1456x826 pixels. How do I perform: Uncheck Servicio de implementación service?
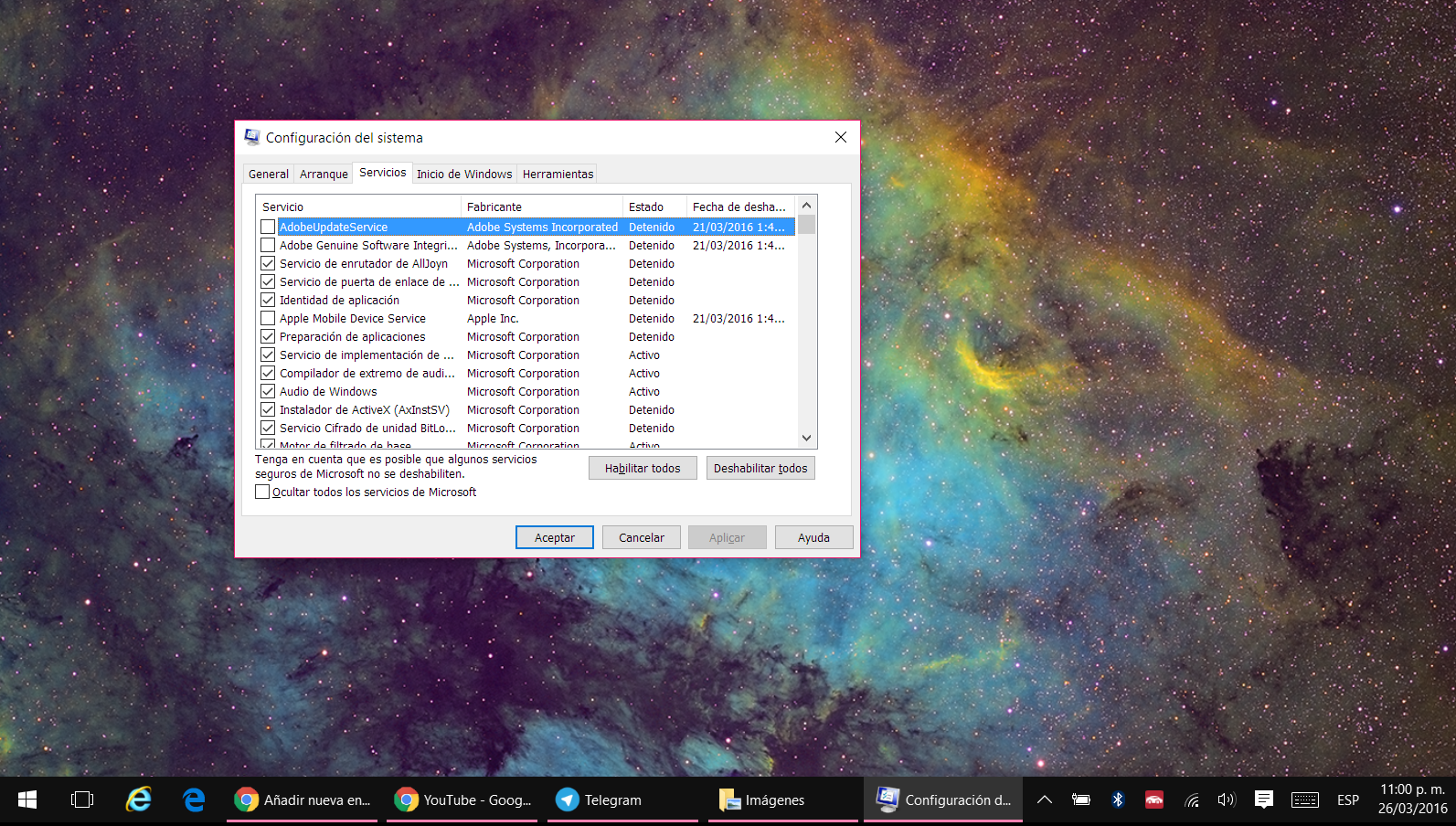(268, 355)
